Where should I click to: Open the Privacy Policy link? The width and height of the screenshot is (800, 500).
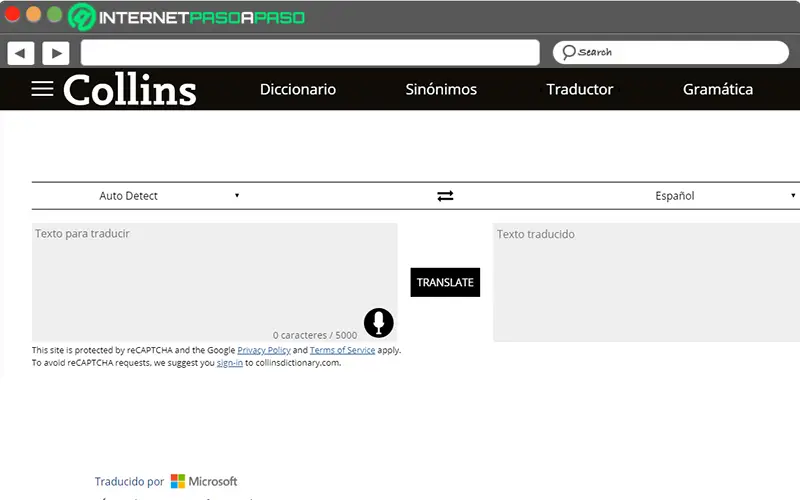(264, 350)
